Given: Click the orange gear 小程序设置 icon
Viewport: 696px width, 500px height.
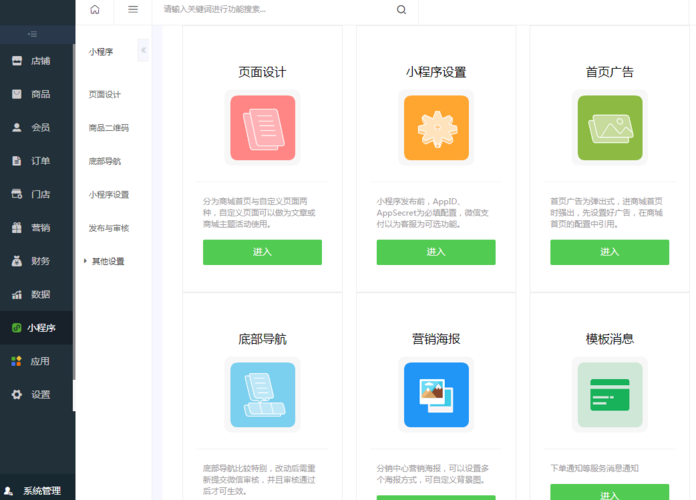Looking at the screenshot, I should [436, 127].
